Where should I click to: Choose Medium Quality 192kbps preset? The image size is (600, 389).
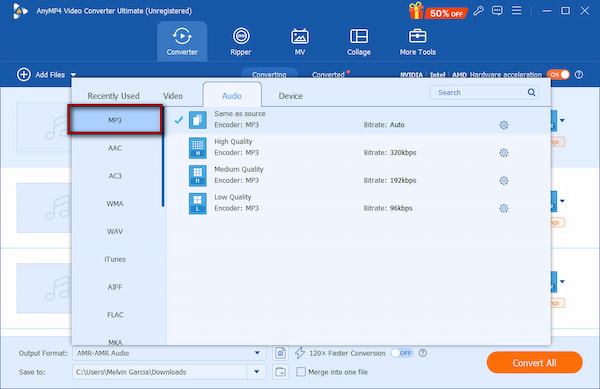point(359,176)
